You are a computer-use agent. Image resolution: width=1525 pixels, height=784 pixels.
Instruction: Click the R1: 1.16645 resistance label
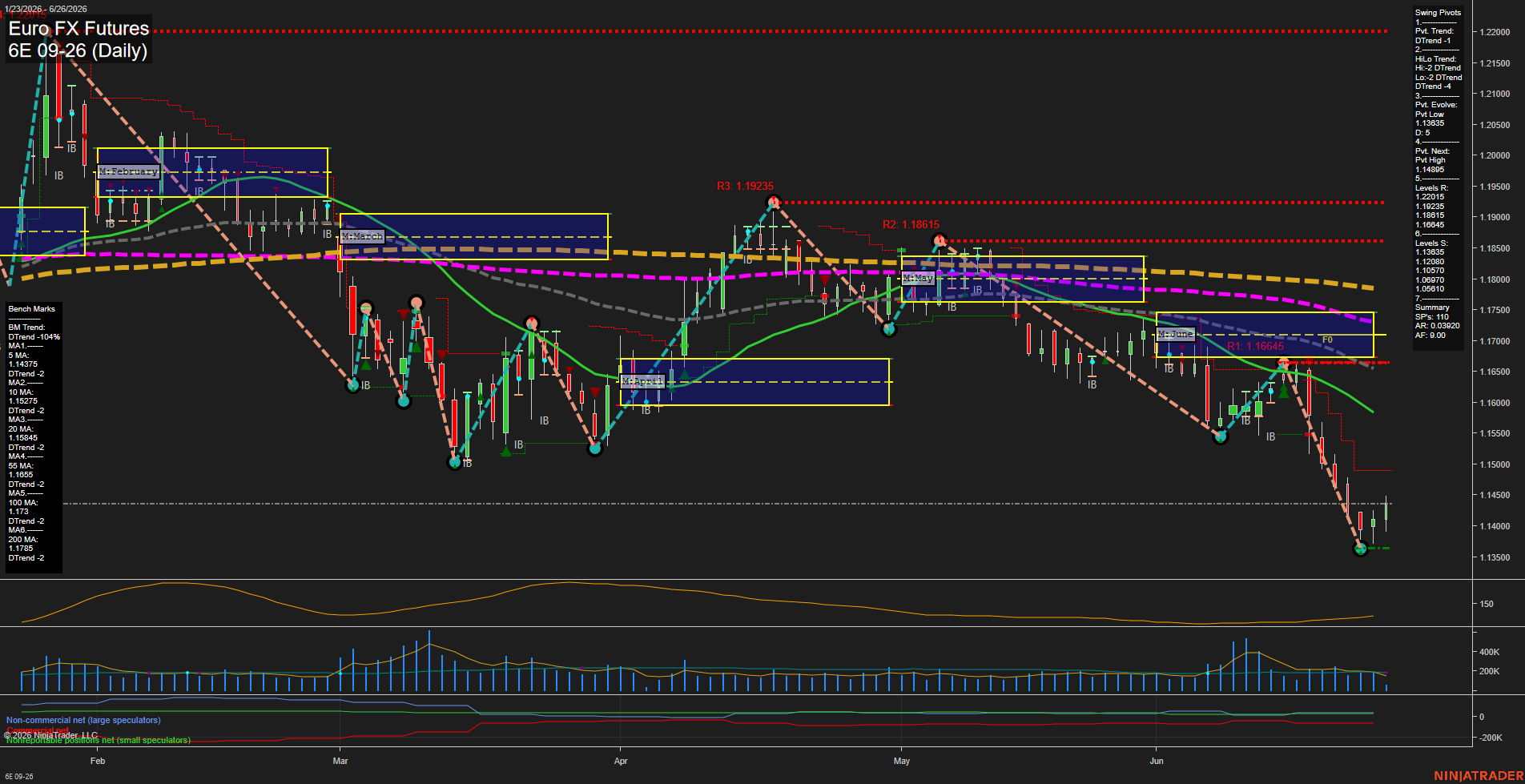click(x=1255, y=346)
